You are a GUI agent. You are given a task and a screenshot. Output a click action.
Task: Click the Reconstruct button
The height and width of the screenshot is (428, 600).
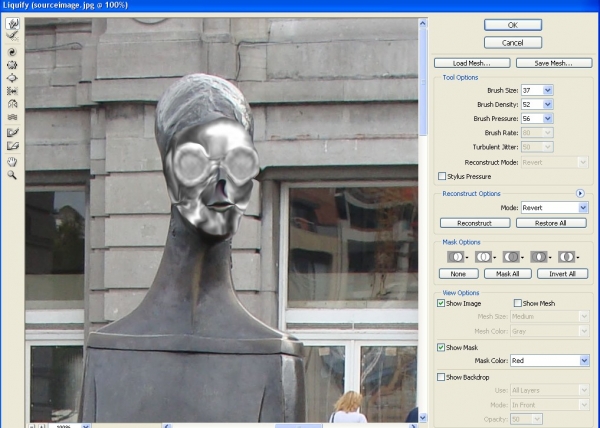(x=475, y=223)
